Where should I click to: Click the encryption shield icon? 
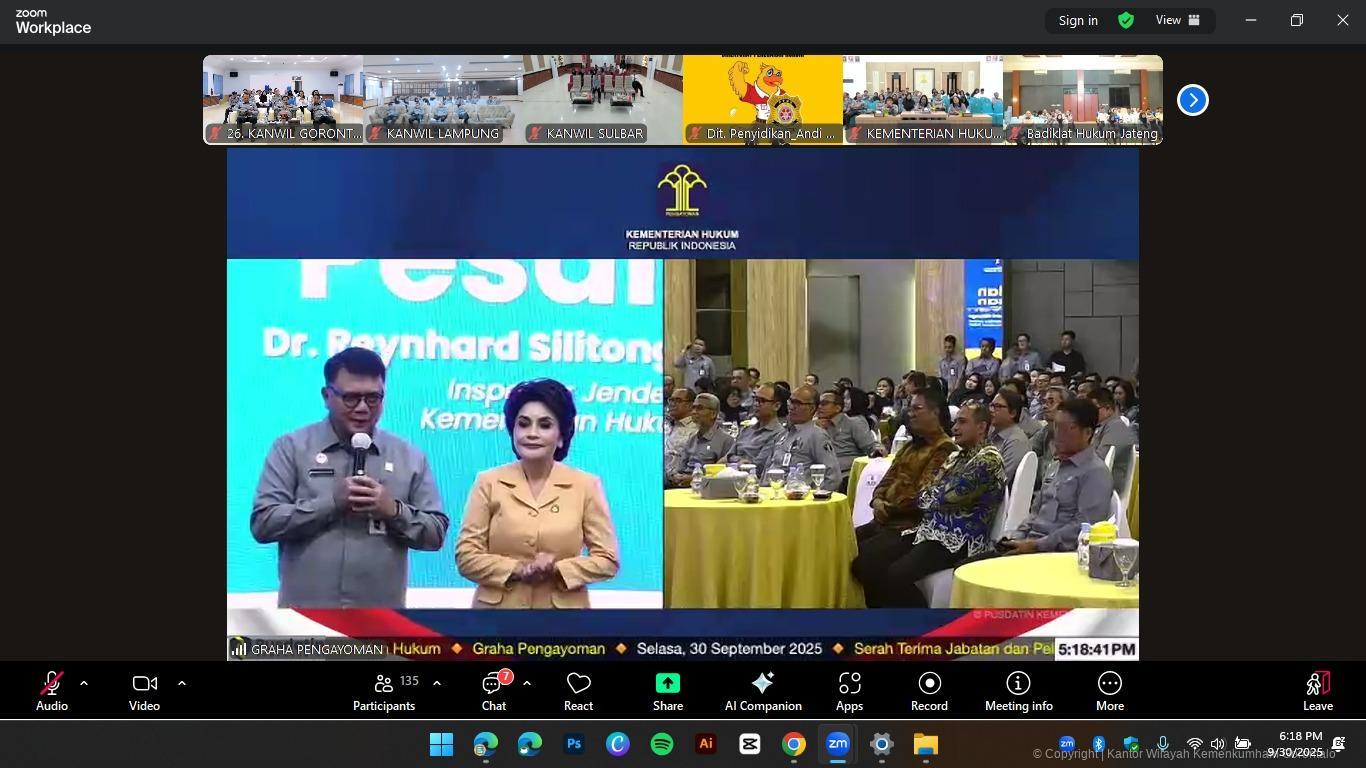[1126, 20]
